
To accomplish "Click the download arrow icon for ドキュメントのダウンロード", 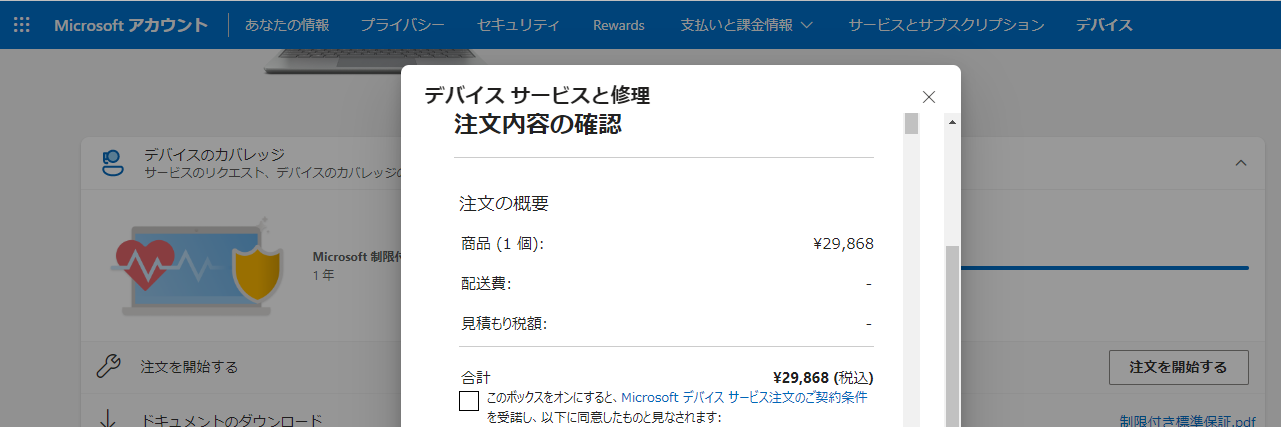I will [109, 420].
